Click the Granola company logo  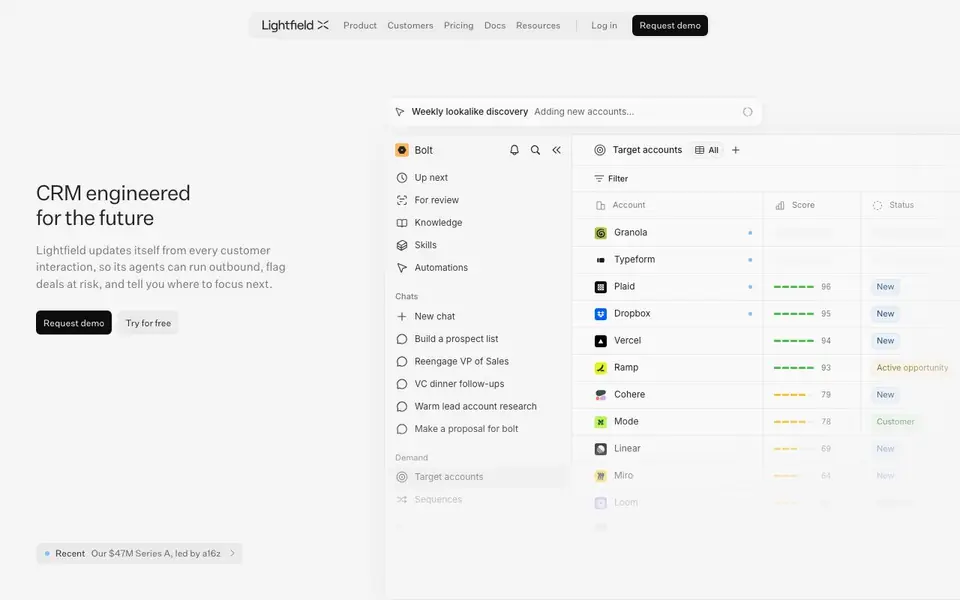pyautogui.click(x=601, y=233)
